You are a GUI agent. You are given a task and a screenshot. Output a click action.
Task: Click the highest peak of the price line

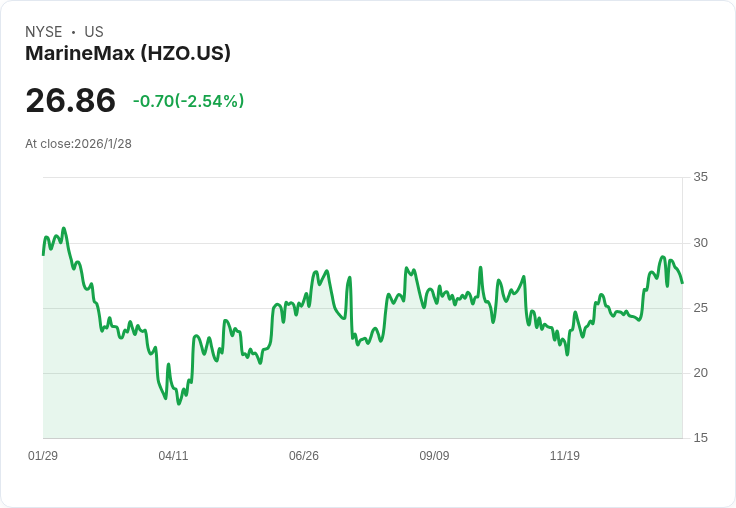click(64, 228)
